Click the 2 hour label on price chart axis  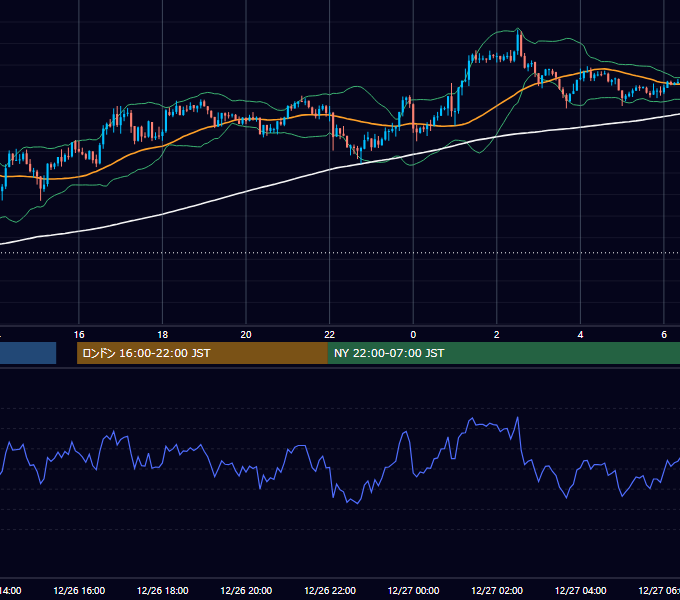[497, 335]
